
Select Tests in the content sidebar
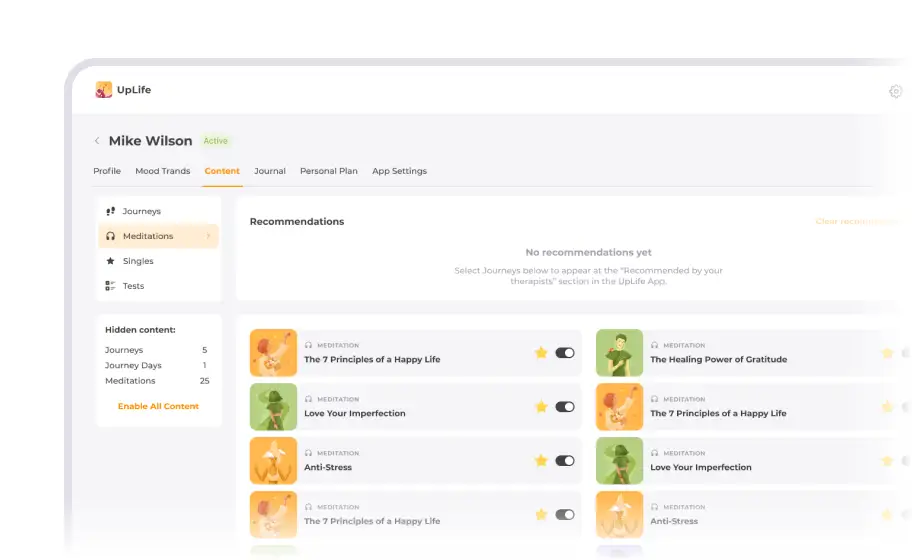[159, 286]
